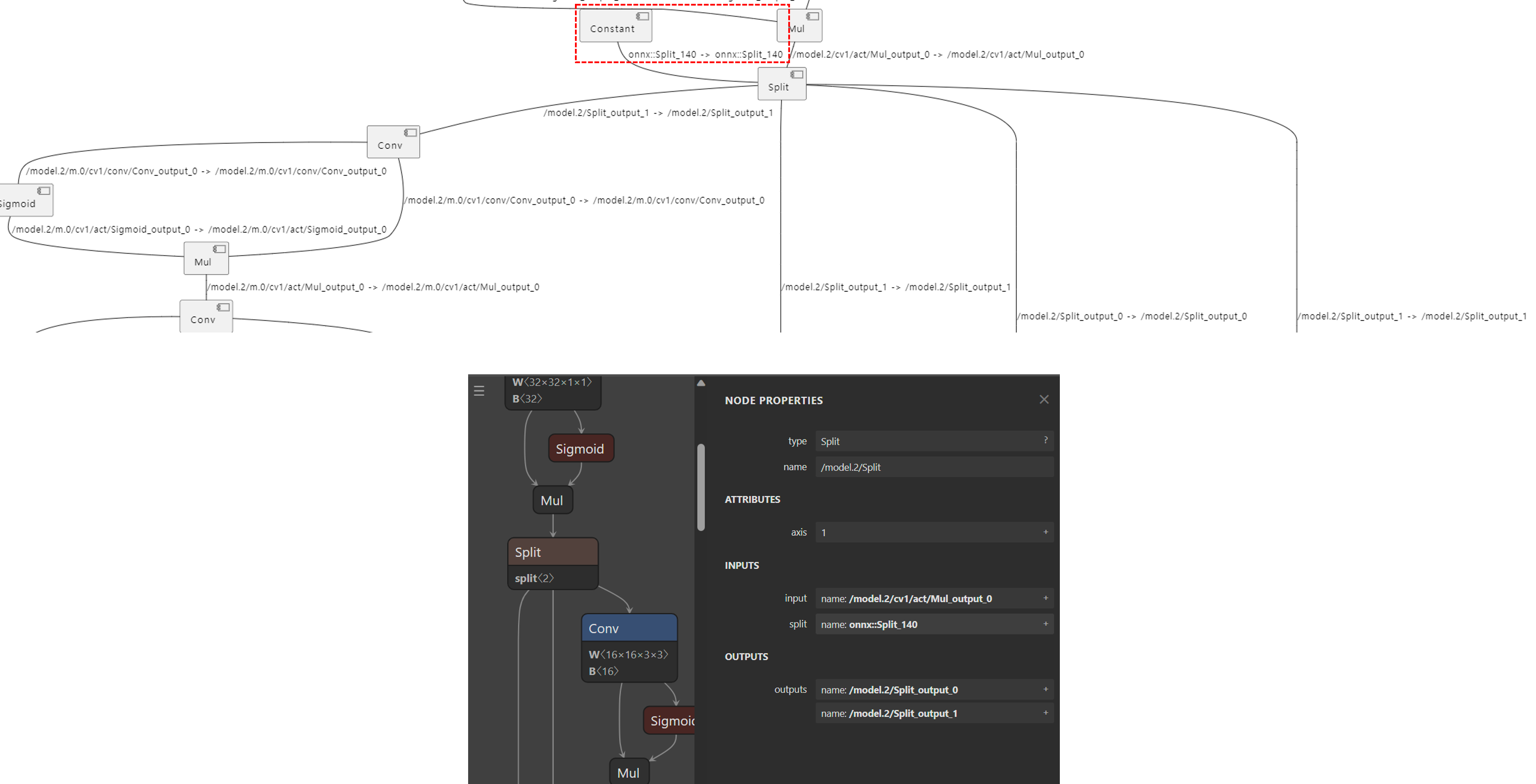Screen dimensions: 1536x784
Task: Expand the onnx::Split_140 split input details
Action: click(1045, 624)
